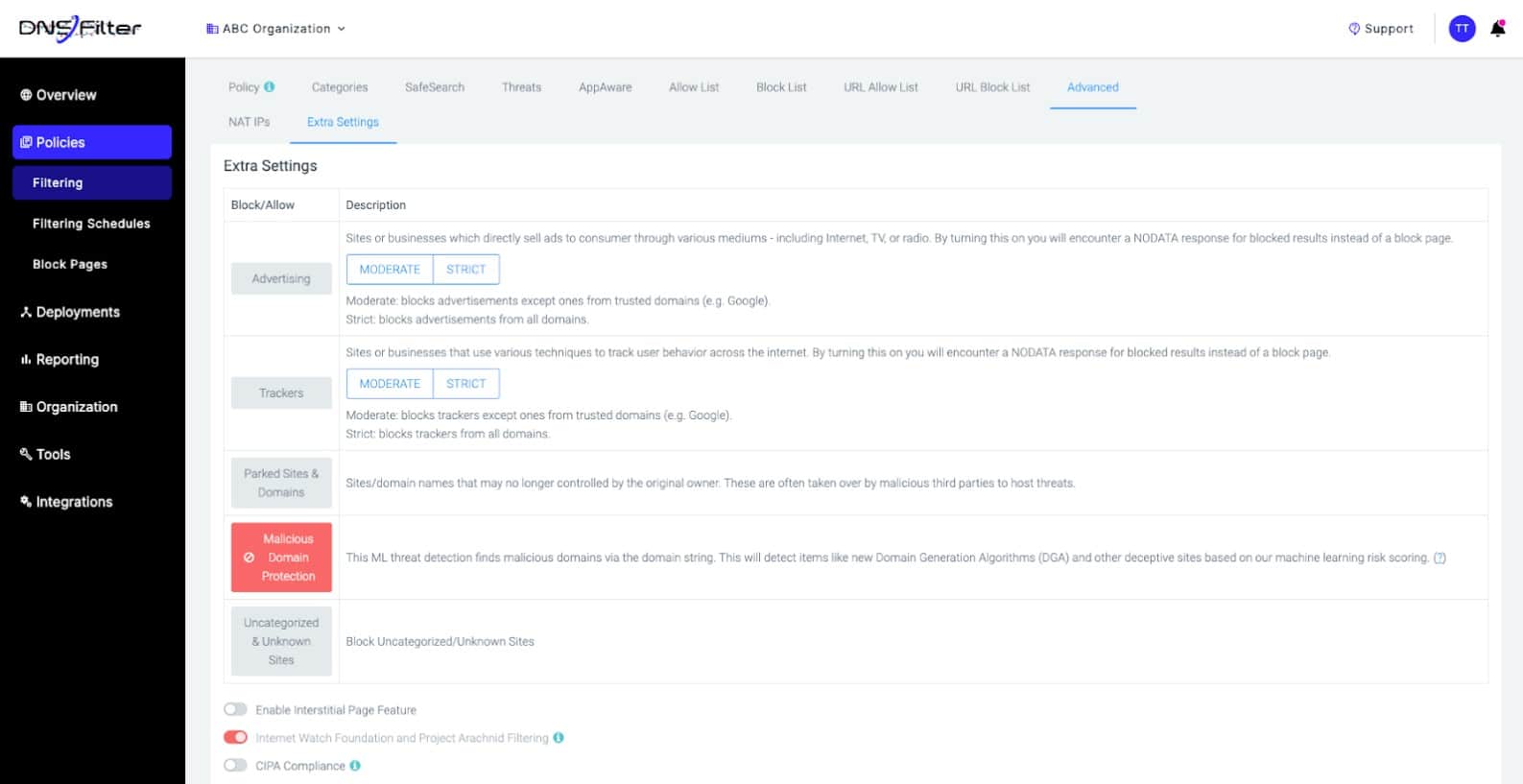Toggle the Advertising block button

[281, 278]
